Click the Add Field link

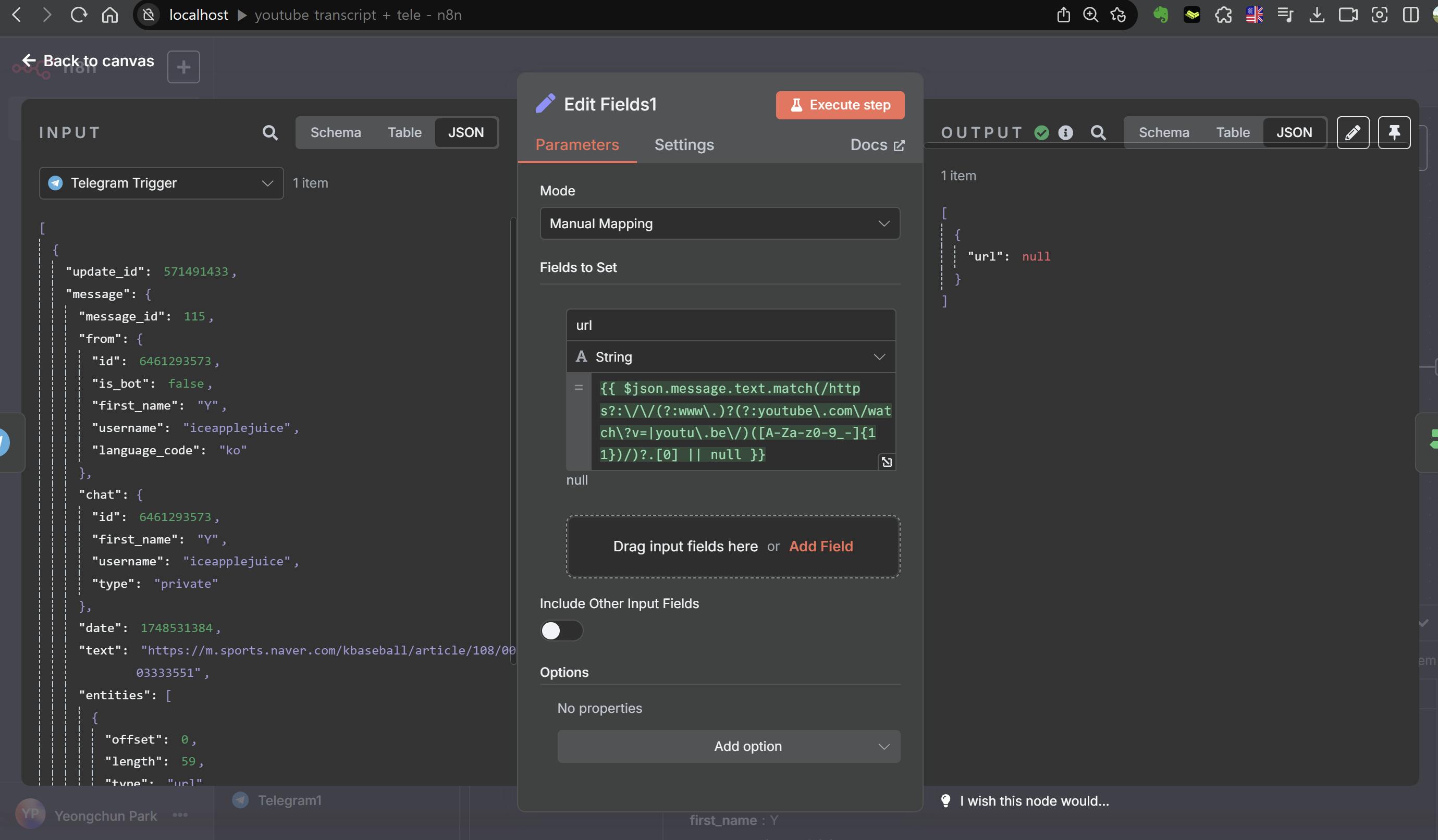coord(820,546)
